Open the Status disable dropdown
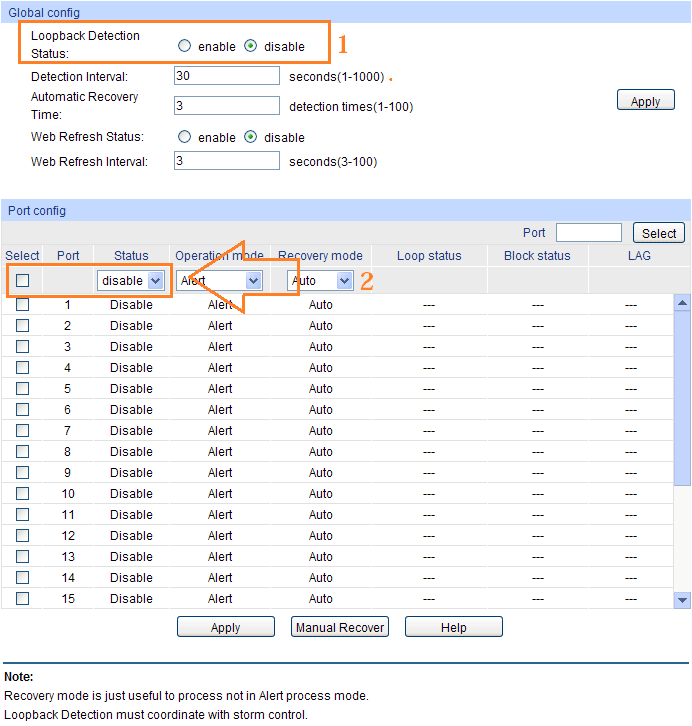Image resolution: width=692 pixels, height=726 pixels. (131, 281)
